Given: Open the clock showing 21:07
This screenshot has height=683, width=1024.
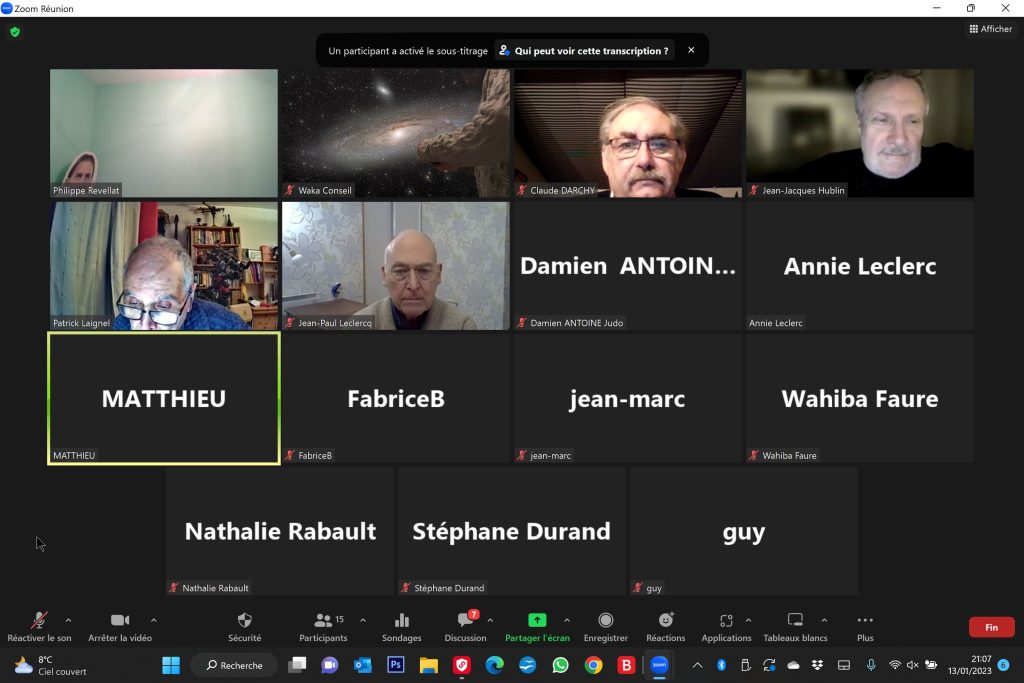Looking at the screenshot, I should click(x=970, y=665).
